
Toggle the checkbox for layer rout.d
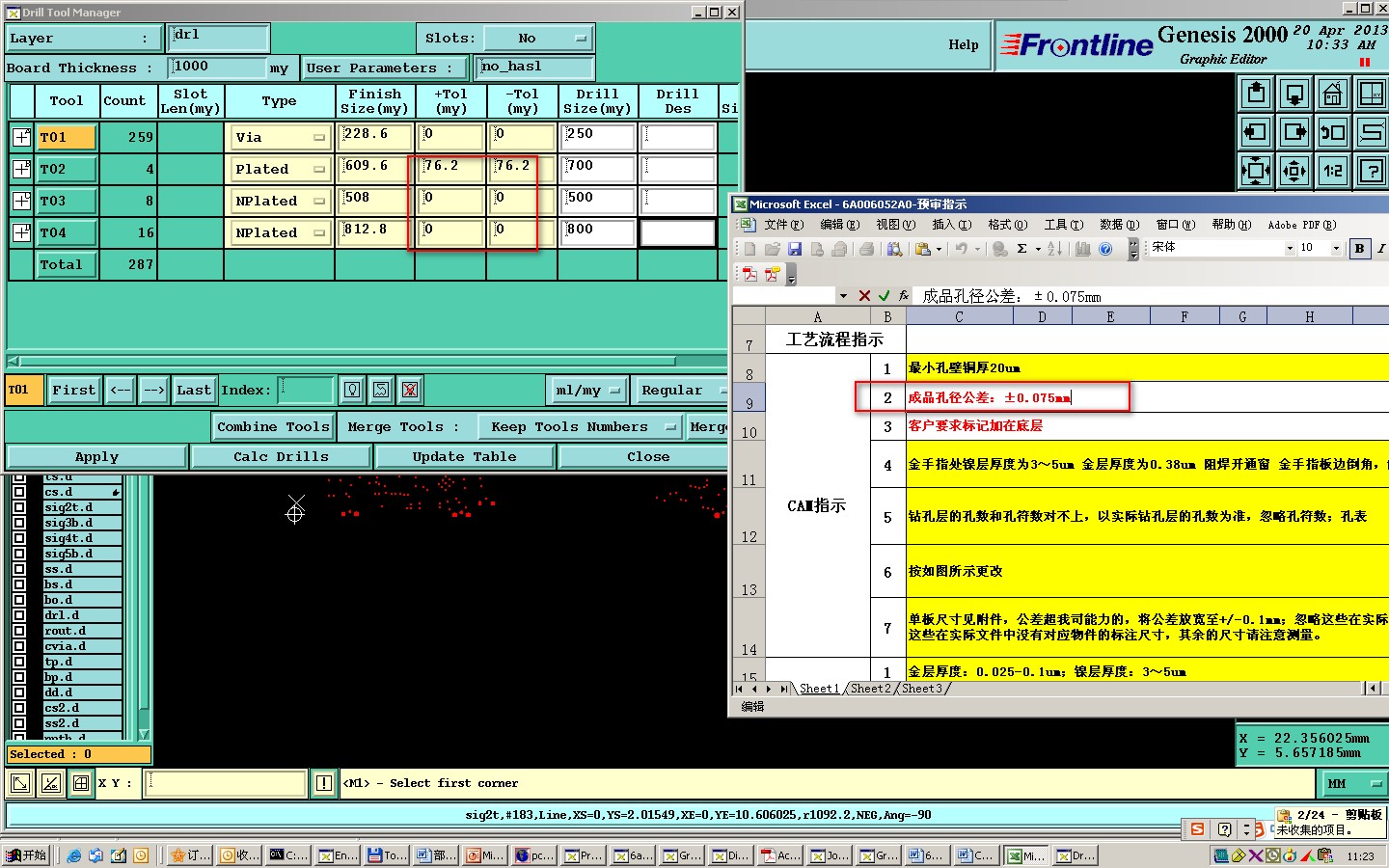click(19, 631)
